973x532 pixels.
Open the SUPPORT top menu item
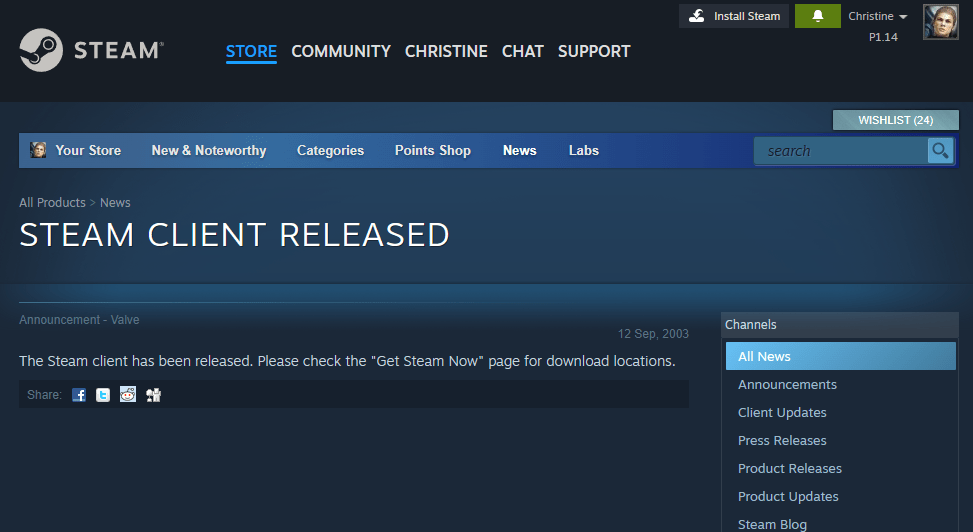coord(594,51)
